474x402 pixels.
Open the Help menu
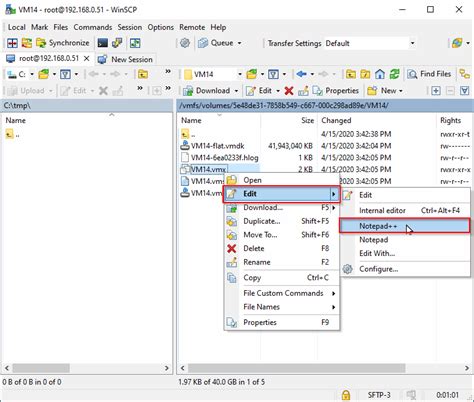coord(218,27)
